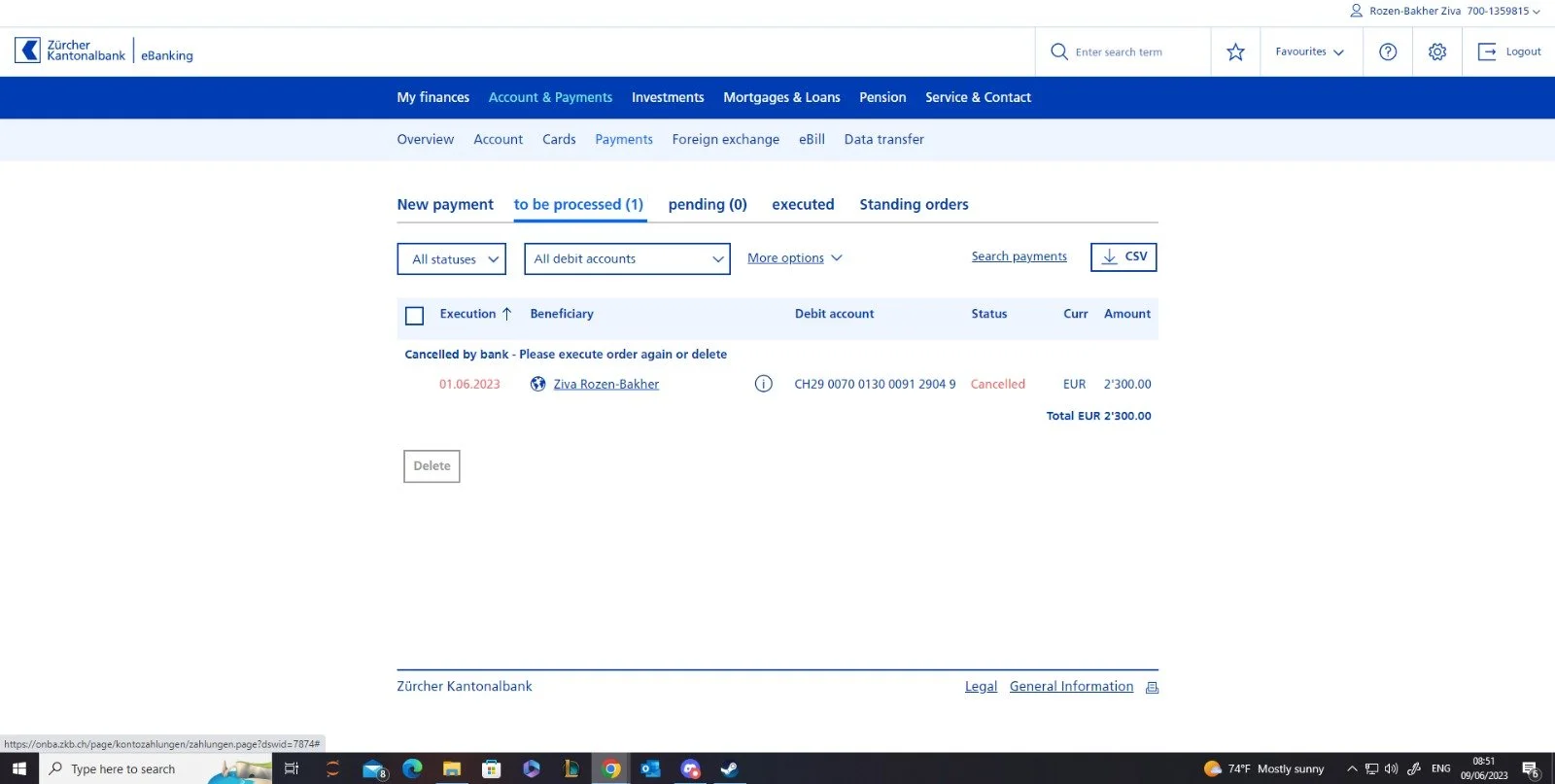Open the settings gear icon
This screenshot has width=1555, height=784.
pyautogui.click(x=1437, y=51)
